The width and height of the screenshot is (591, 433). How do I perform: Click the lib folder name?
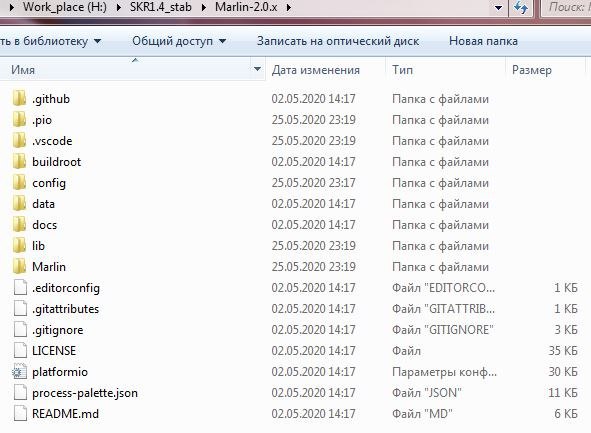38,246
